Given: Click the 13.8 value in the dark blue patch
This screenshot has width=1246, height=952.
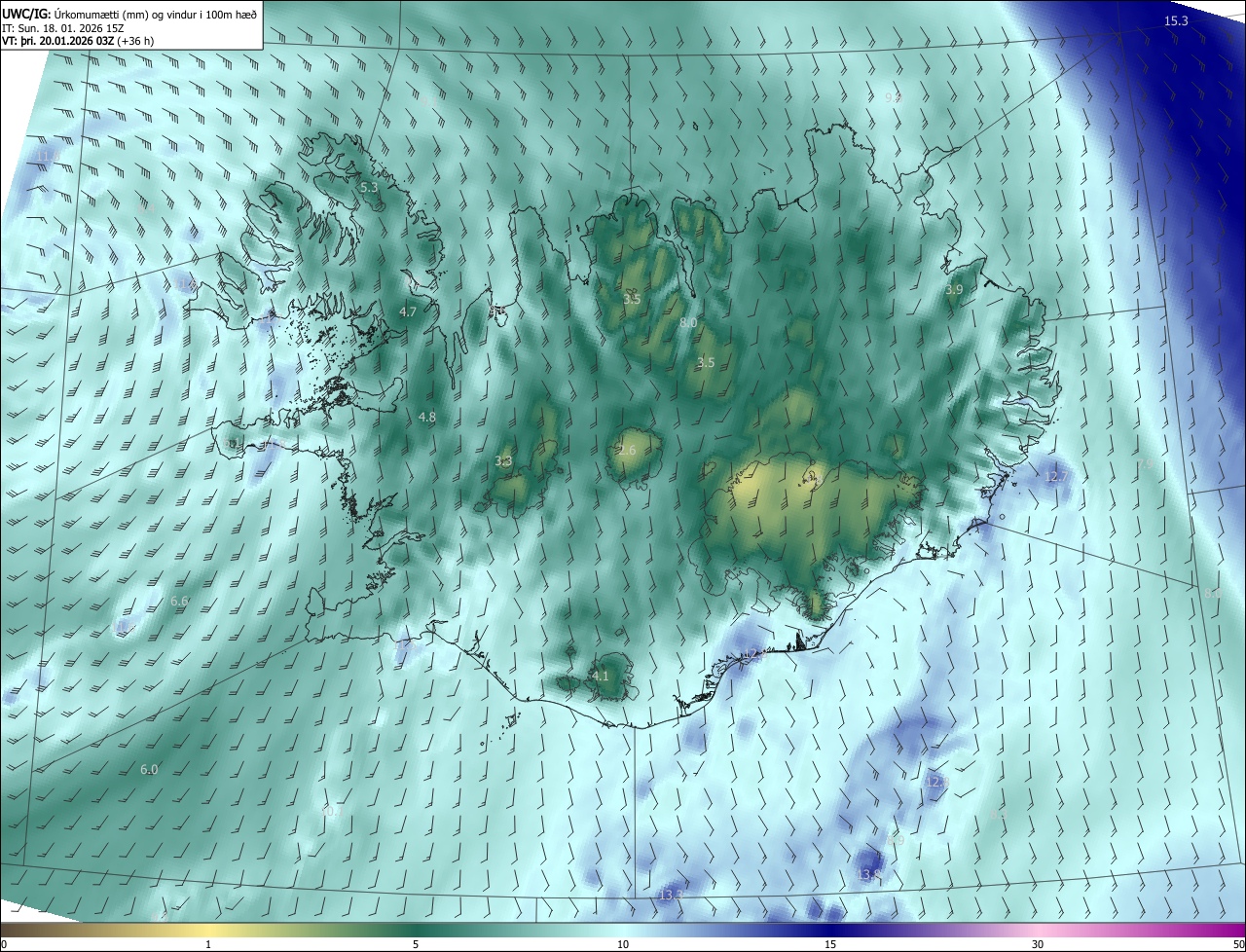Looking at the screenshot, I should (869, 875).
